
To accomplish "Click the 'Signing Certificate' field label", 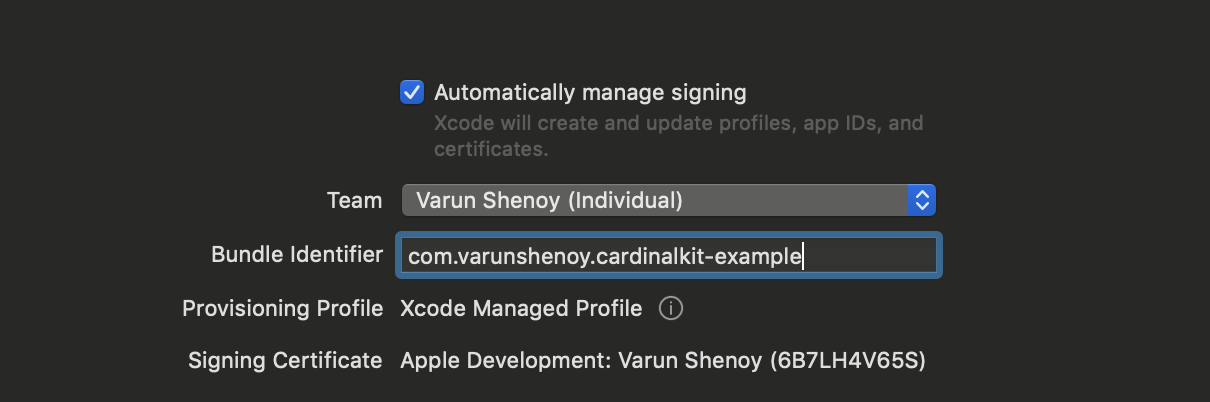I will (285, 360).
